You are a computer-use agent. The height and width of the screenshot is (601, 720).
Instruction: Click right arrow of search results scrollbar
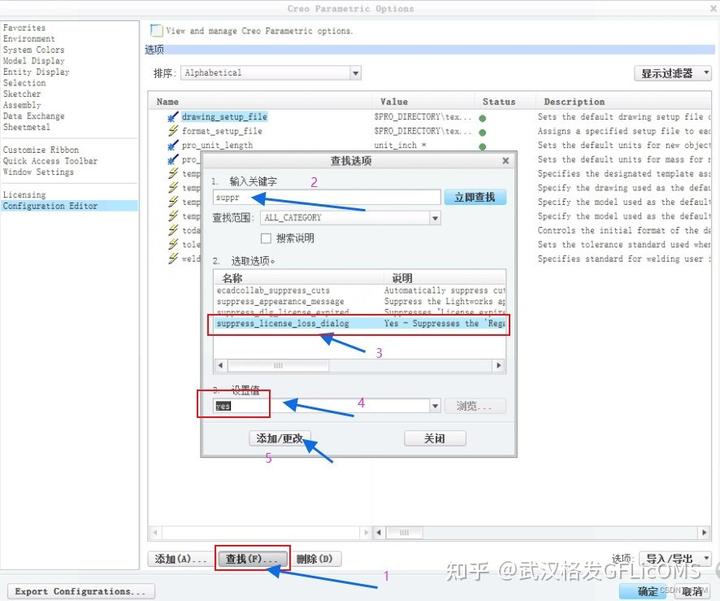click(499, 365)
